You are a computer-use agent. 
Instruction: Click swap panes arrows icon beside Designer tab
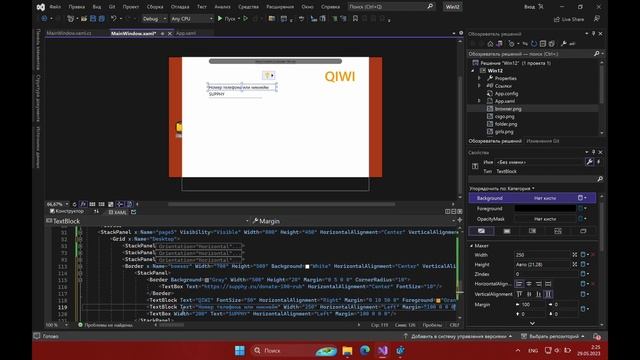[96, 211]
